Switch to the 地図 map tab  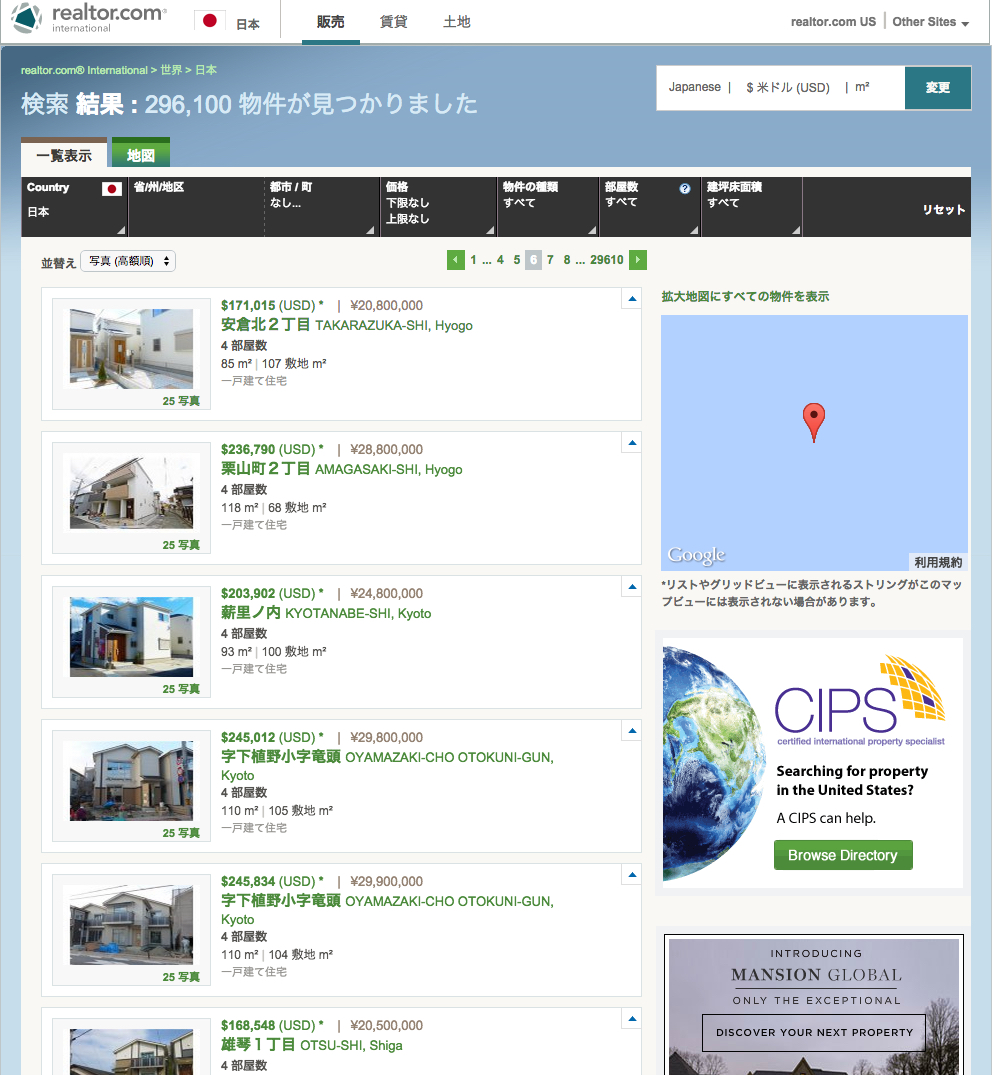click(141, 155)
